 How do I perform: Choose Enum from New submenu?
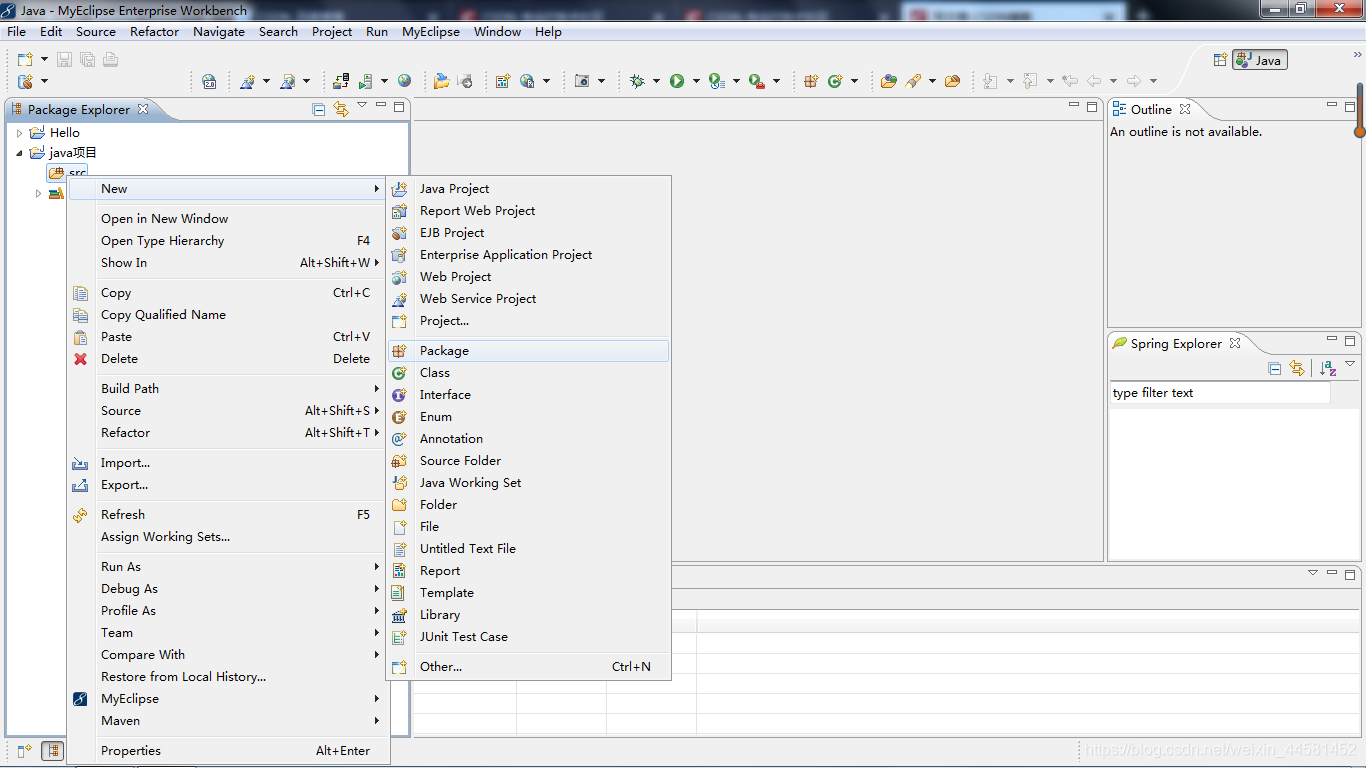528,417
